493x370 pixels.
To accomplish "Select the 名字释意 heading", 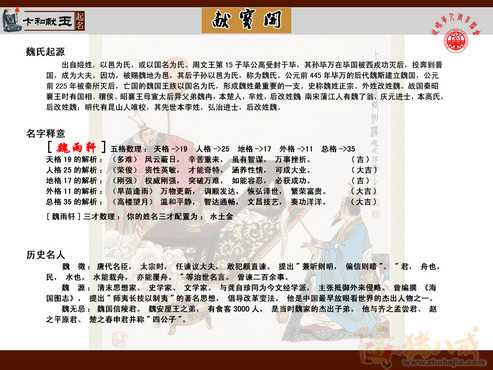I will 45,134.
